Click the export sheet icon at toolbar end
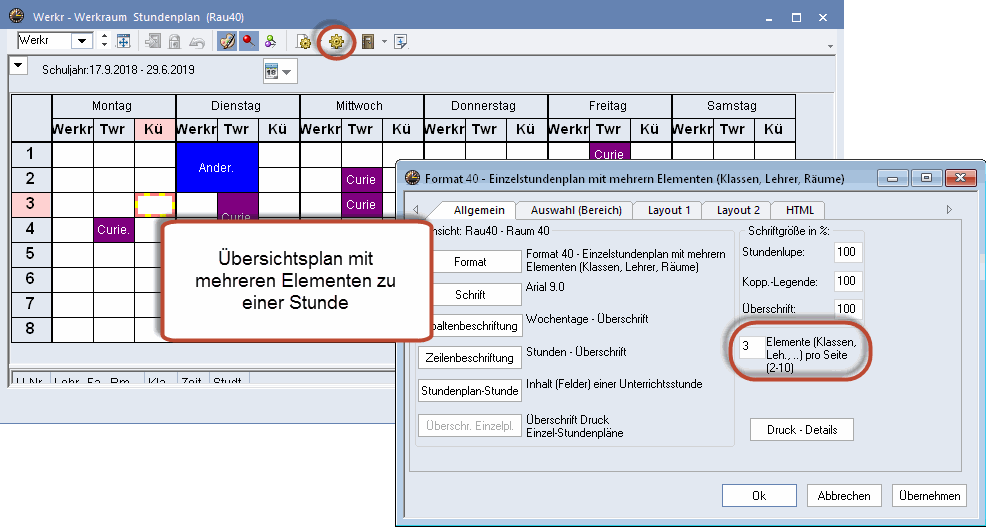 point(401,42)
